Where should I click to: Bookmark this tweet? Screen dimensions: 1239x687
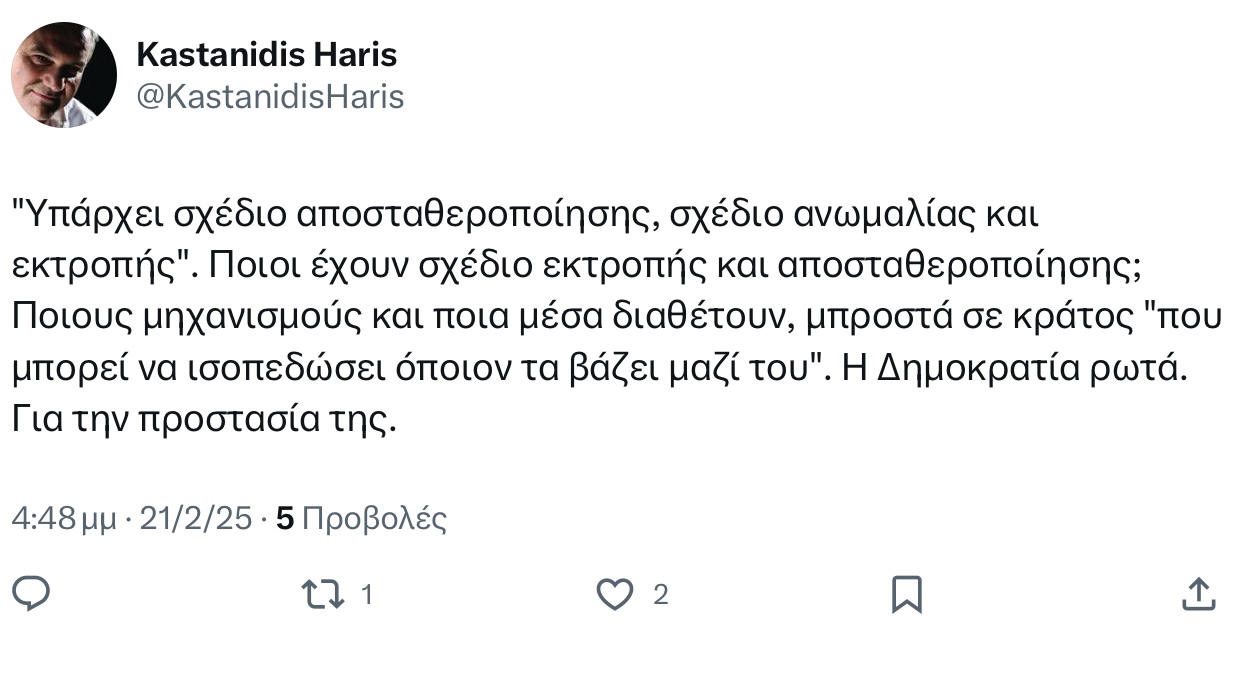point(906,595)
